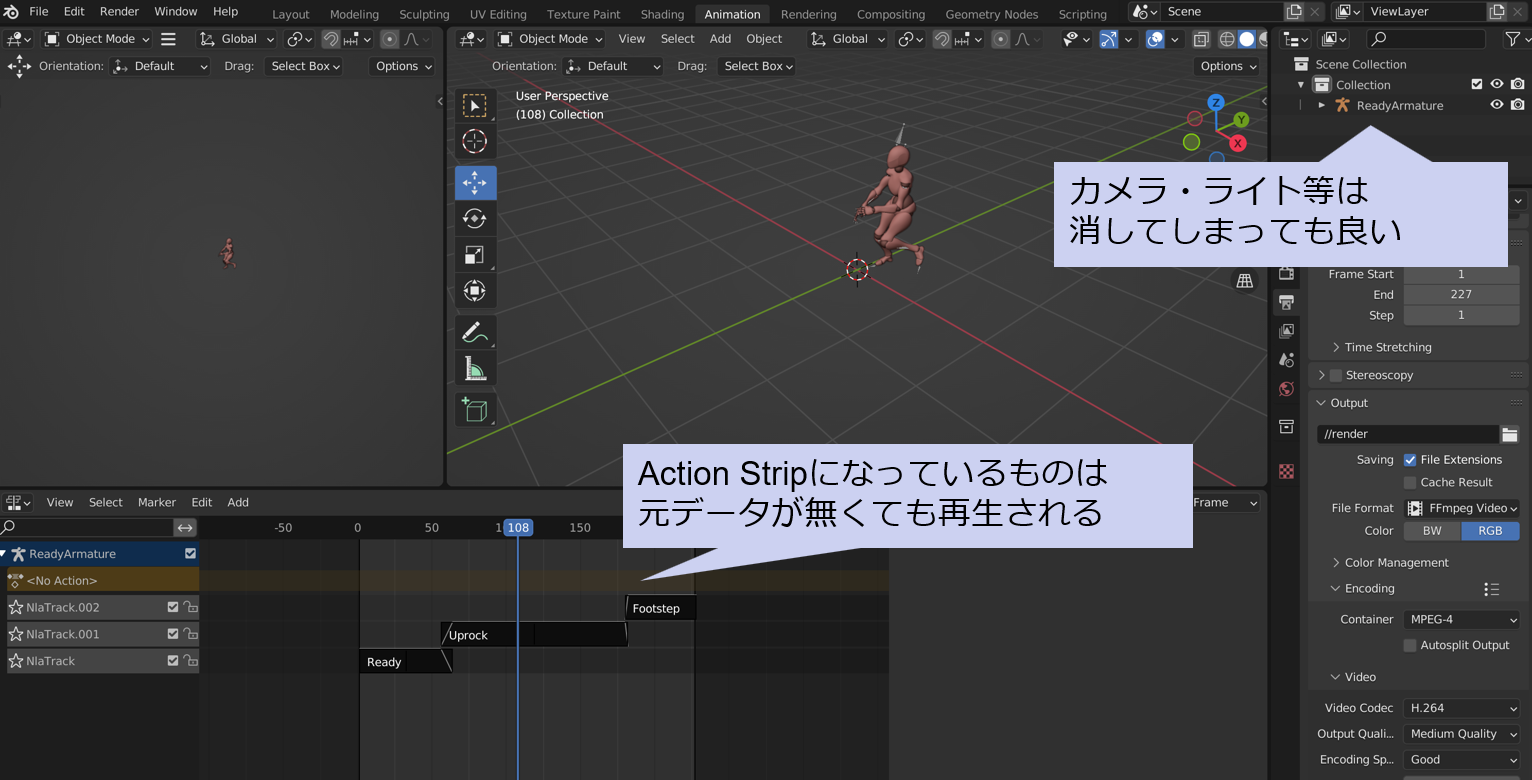The image size is (1532, 780).
Task: Enable the Stereoscopy checkbox
Action: pos(1336,376)
